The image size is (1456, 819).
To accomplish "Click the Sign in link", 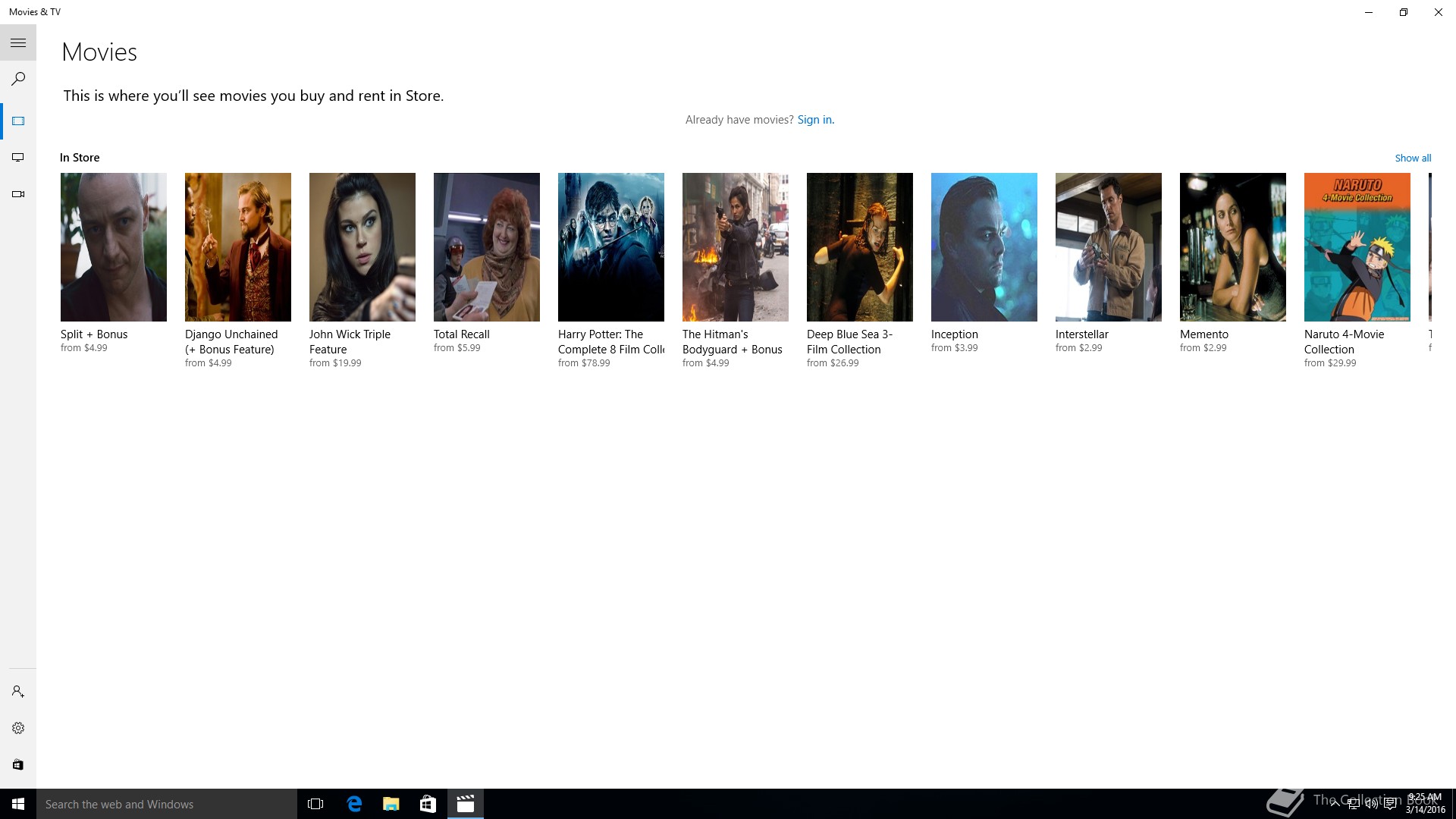I will click(815, 120).
